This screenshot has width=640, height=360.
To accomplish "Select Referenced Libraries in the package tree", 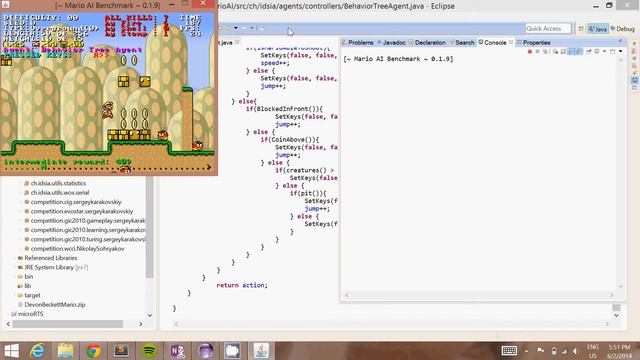I will tap(51, 258).
